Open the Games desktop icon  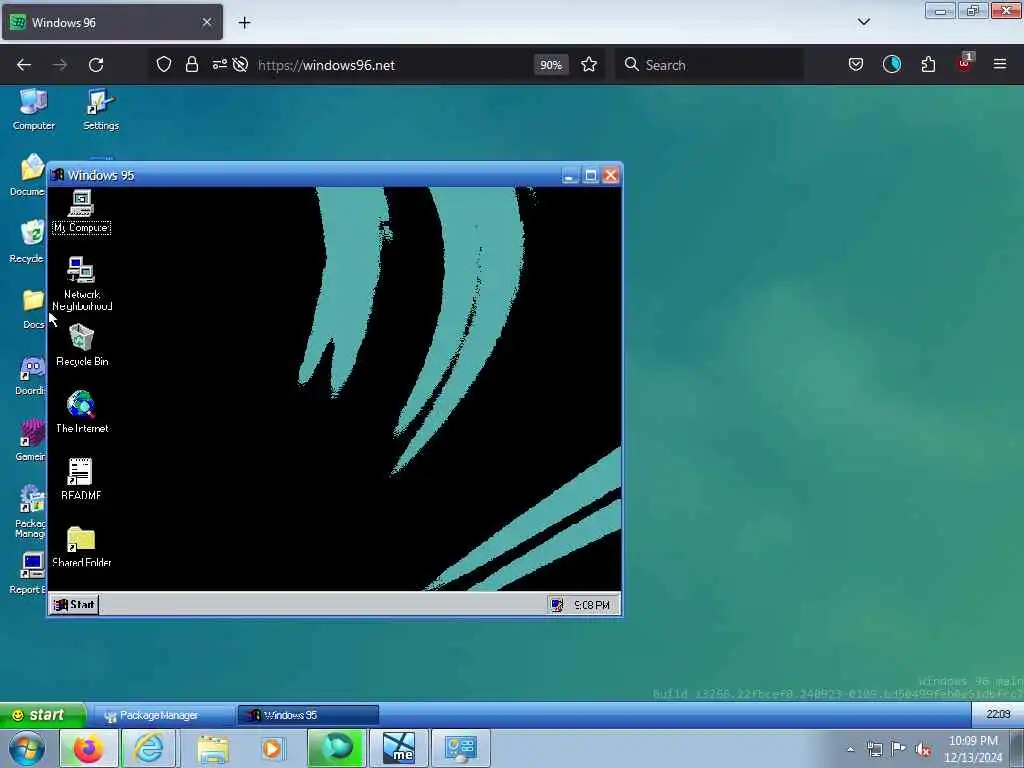(x=31, y=441)
